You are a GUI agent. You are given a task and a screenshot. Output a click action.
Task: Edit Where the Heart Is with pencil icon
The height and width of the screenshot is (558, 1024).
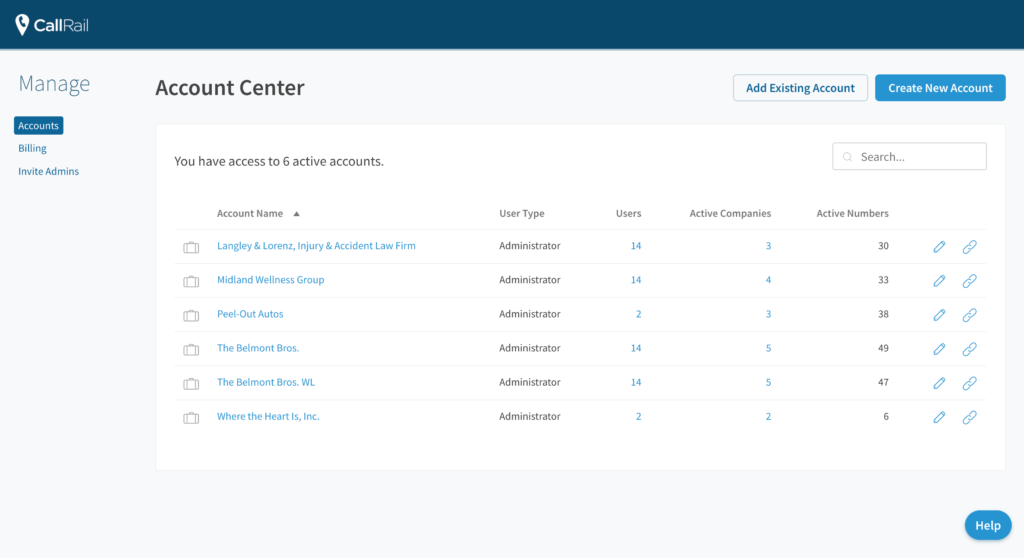tap(939, 416)
